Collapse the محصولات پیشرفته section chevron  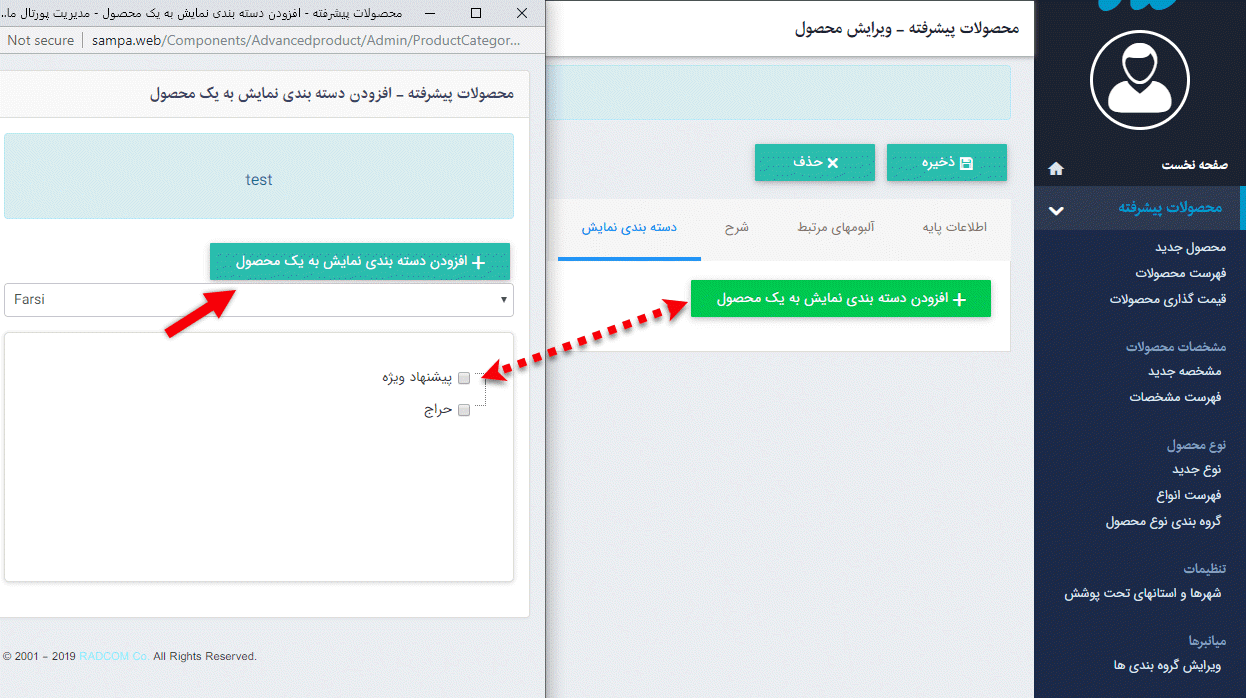point(1055,210)
